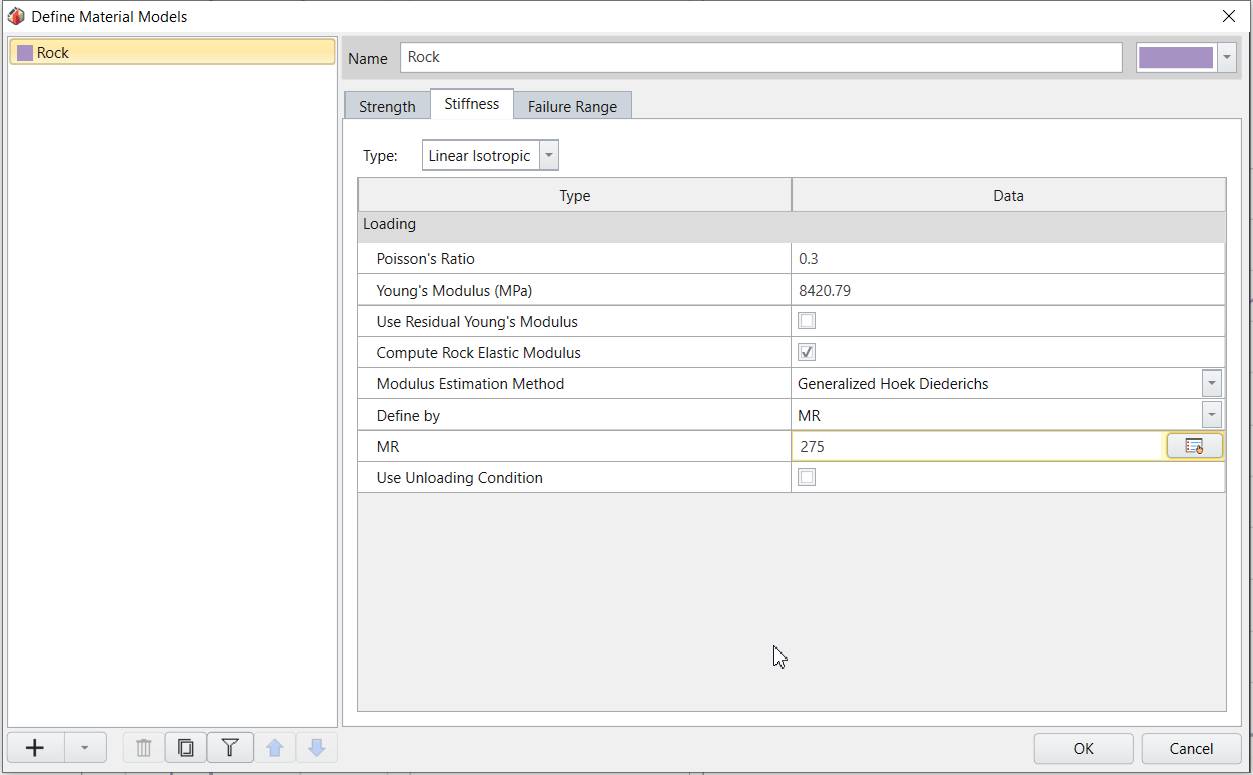Open the material filter tool
Viewport: 1253px width, 775px height.
[229, 747]
